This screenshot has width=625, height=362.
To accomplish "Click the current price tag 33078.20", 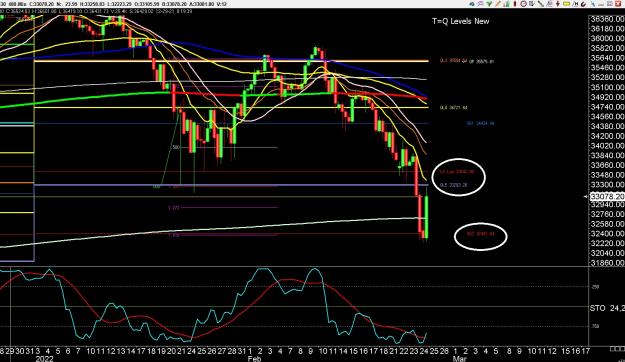I will (607, 197).
